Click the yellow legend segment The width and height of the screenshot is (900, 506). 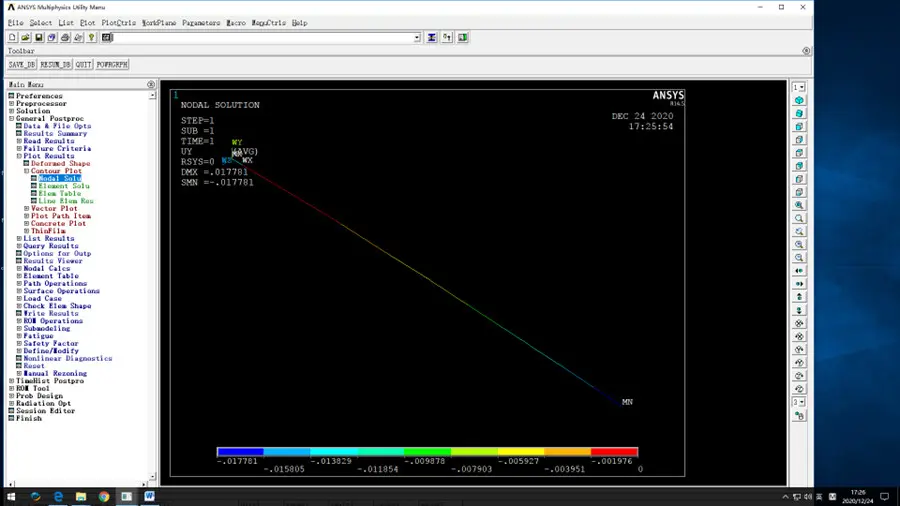coord(521,451)
